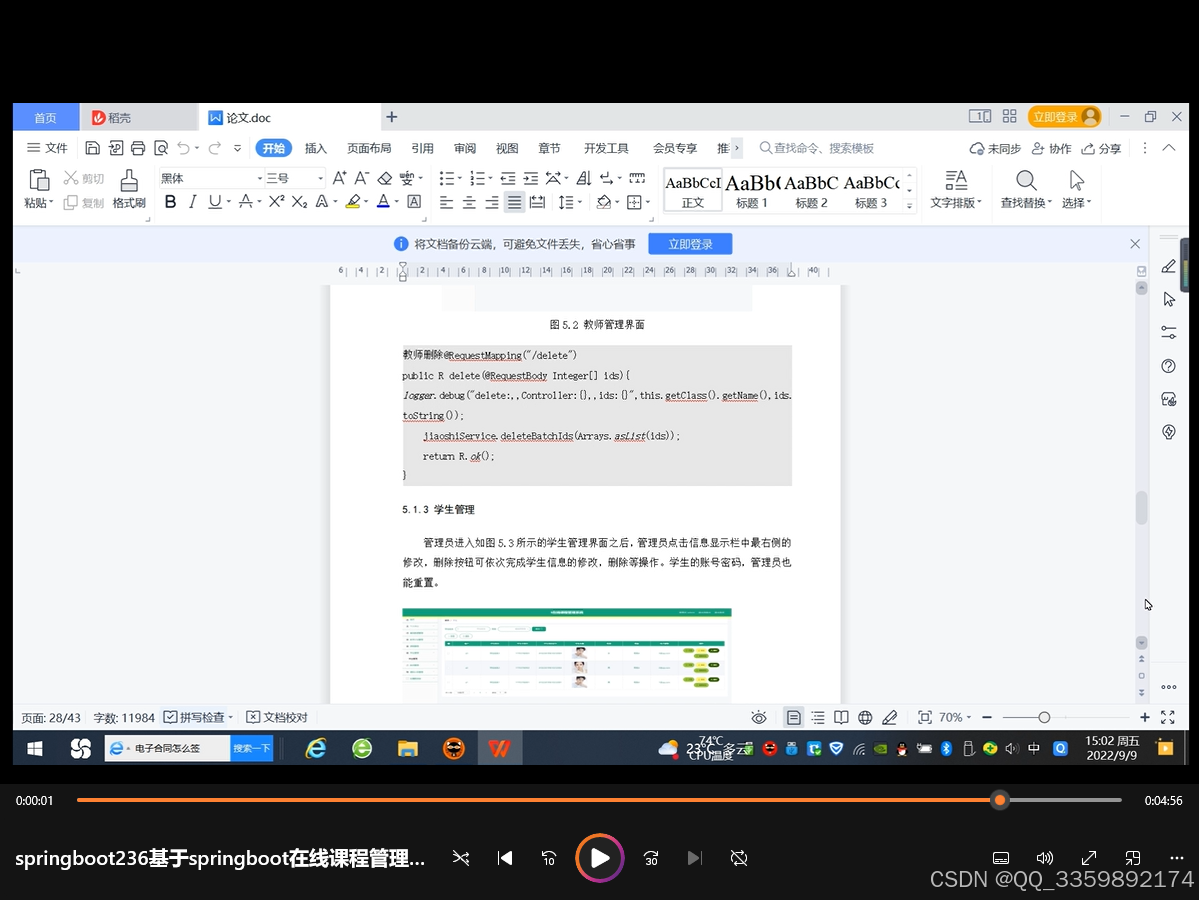Select the Format Painter tool
Viewport: 1199px width, 900px height.
pos(130,190)
